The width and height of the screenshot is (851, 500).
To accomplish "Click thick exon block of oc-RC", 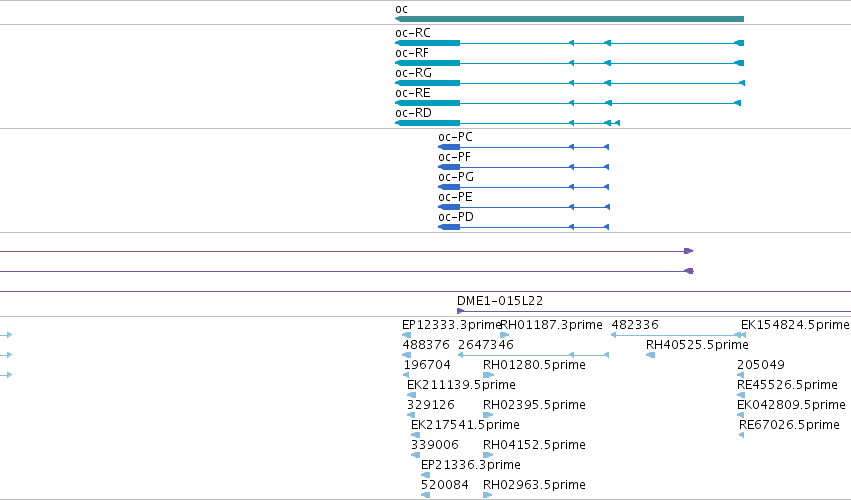I will click(x=428, y=43).
